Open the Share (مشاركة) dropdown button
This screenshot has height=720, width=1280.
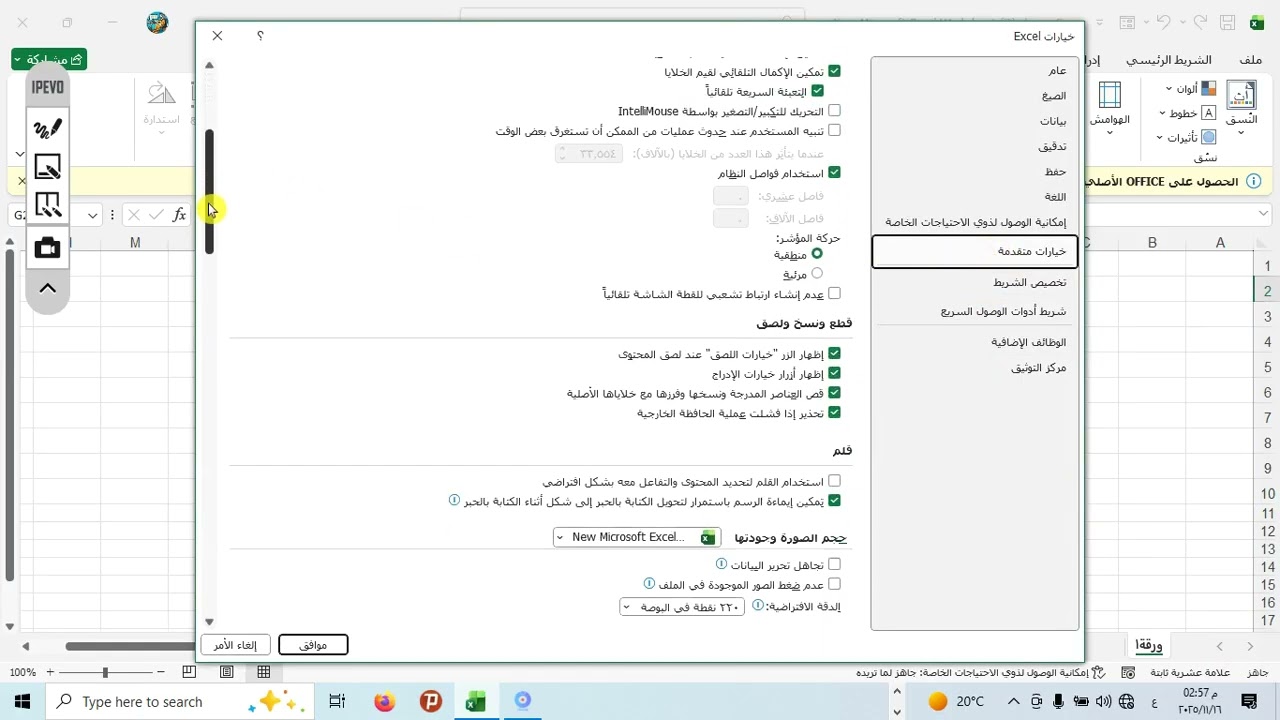(49, 60)
